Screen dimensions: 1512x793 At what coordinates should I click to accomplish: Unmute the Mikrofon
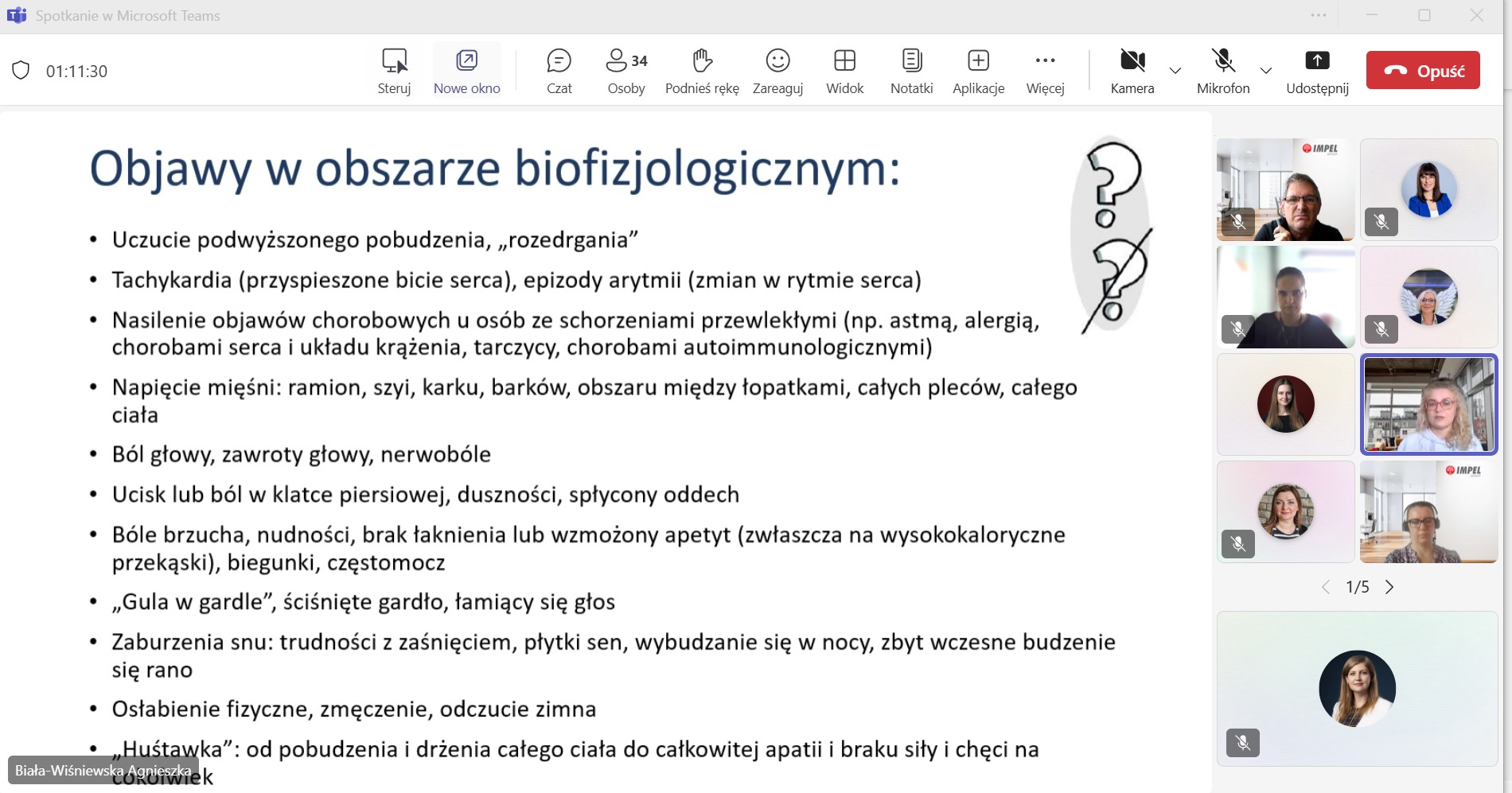pyautogui.click(x=1223, y=71)
